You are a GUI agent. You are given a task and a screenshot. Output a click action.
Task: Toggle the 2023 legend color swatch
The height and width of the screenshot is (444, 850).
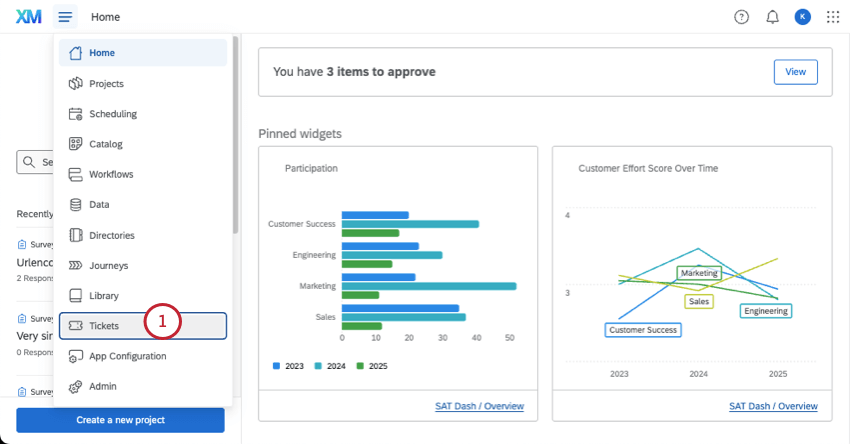point(277,366)
